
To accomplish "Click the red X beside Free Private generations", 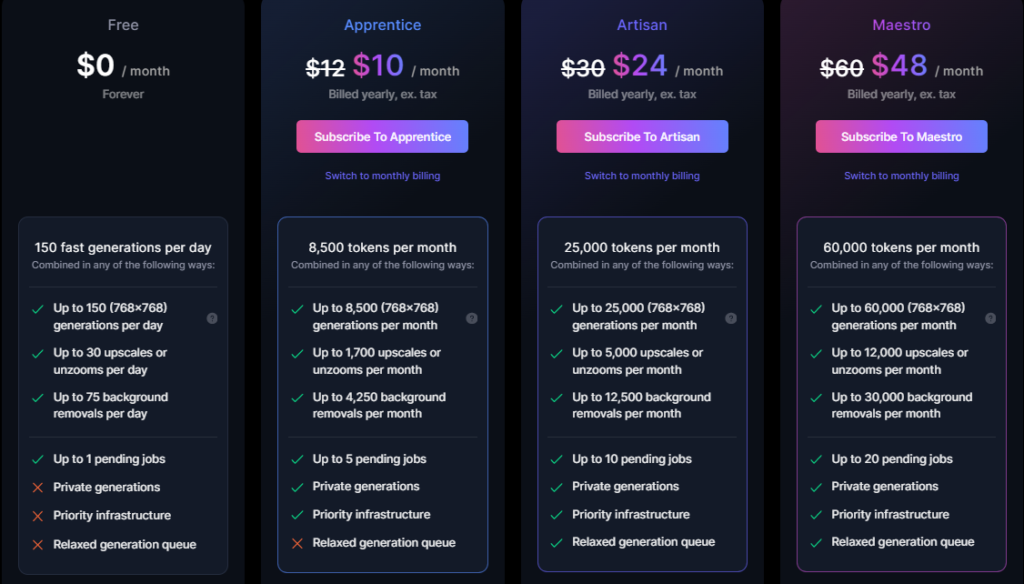I will point(38,487).
